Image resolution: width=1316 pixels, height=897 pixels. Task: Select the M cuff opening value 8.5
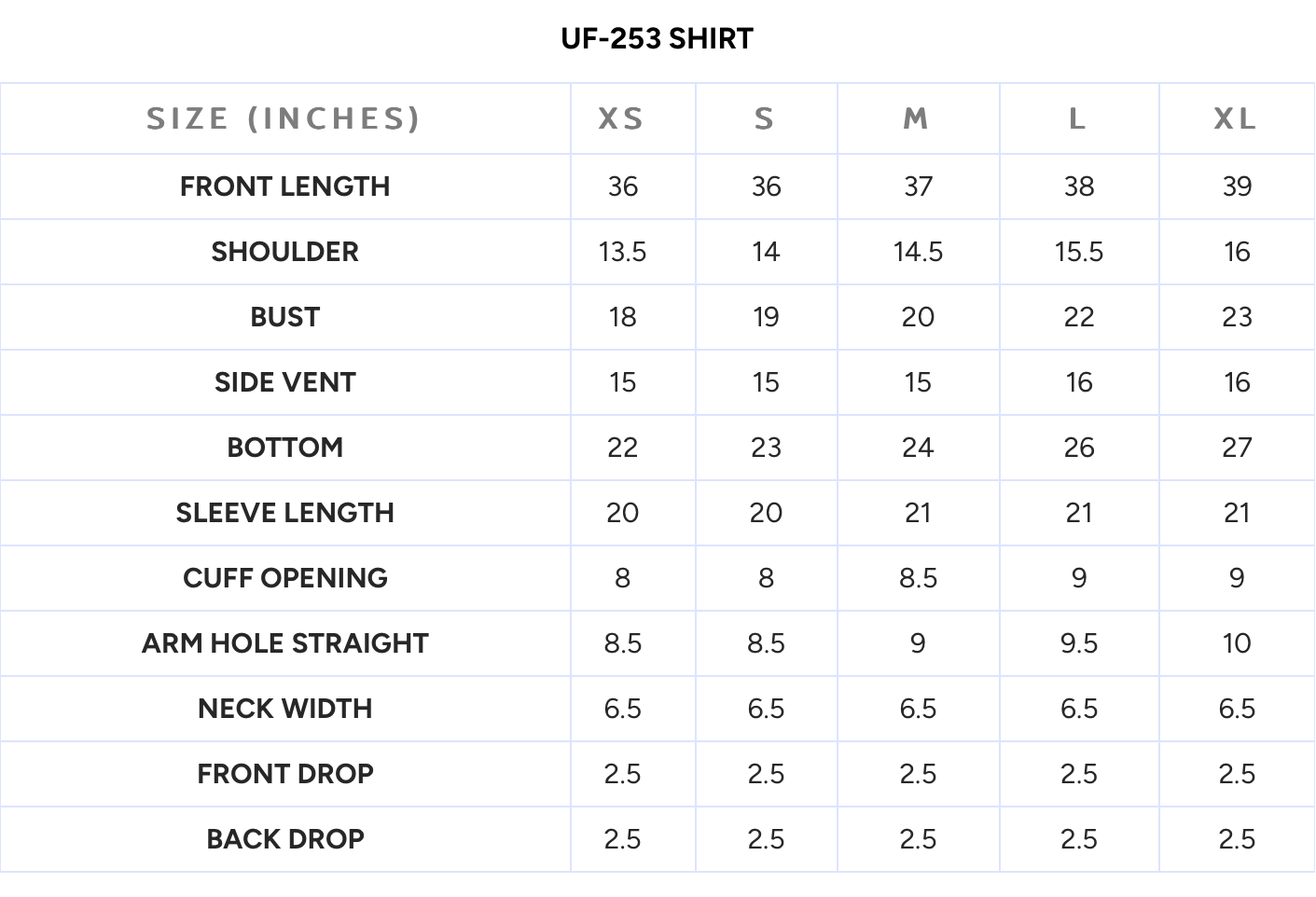918,578
